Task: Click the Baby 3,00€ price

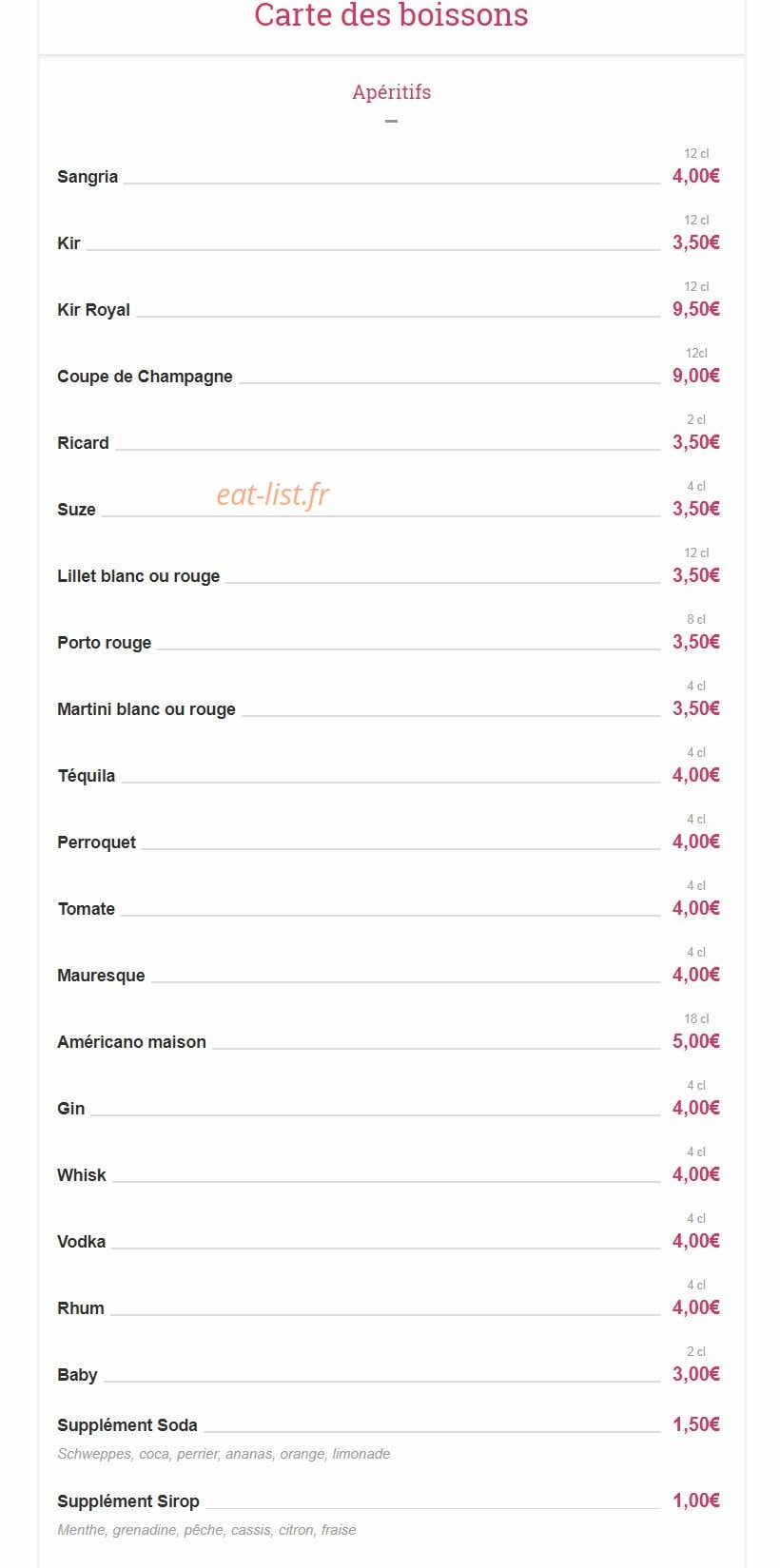Action: pyautogui.click(x=696, y=1374)
